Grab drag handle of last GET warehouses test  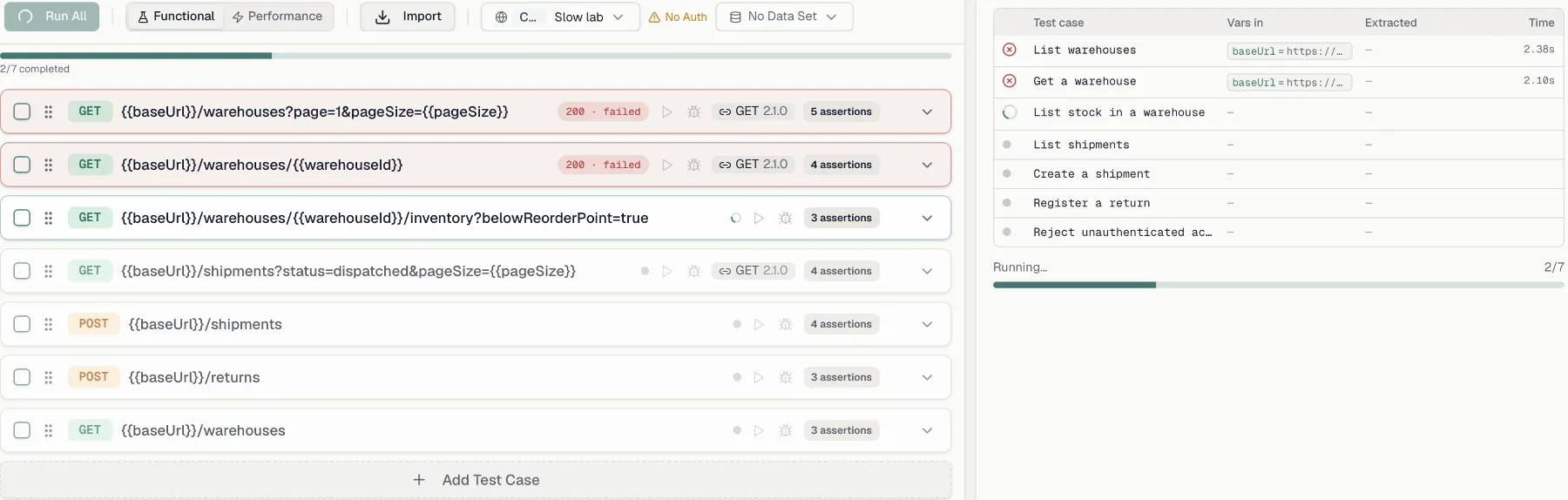(49, 430)
